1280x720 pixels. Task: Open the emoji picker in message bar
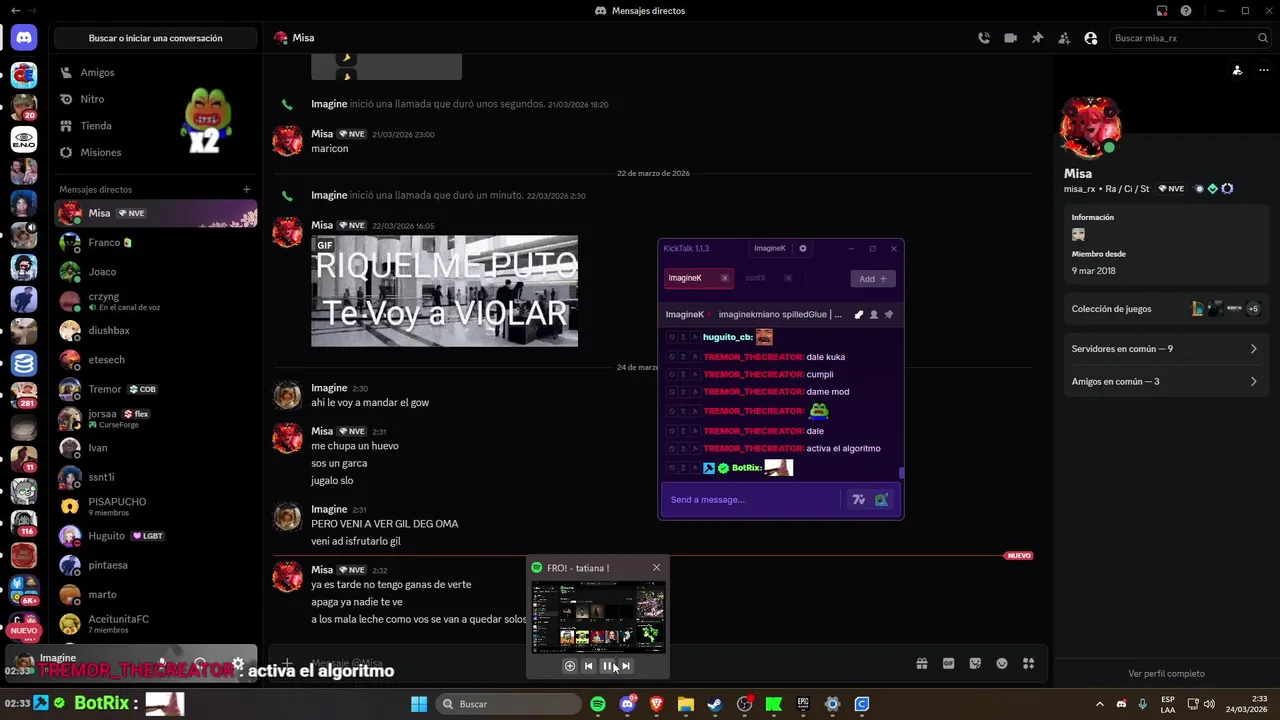pyautogui.click(x=1002, y=663)
